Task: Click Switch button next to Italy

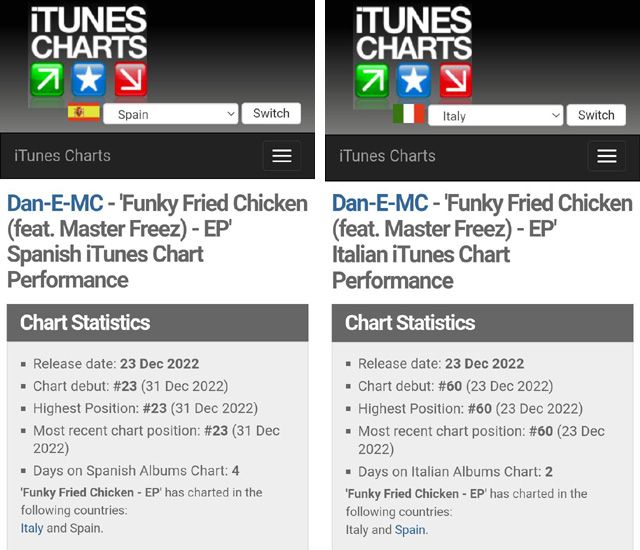Action: point(596,115)
